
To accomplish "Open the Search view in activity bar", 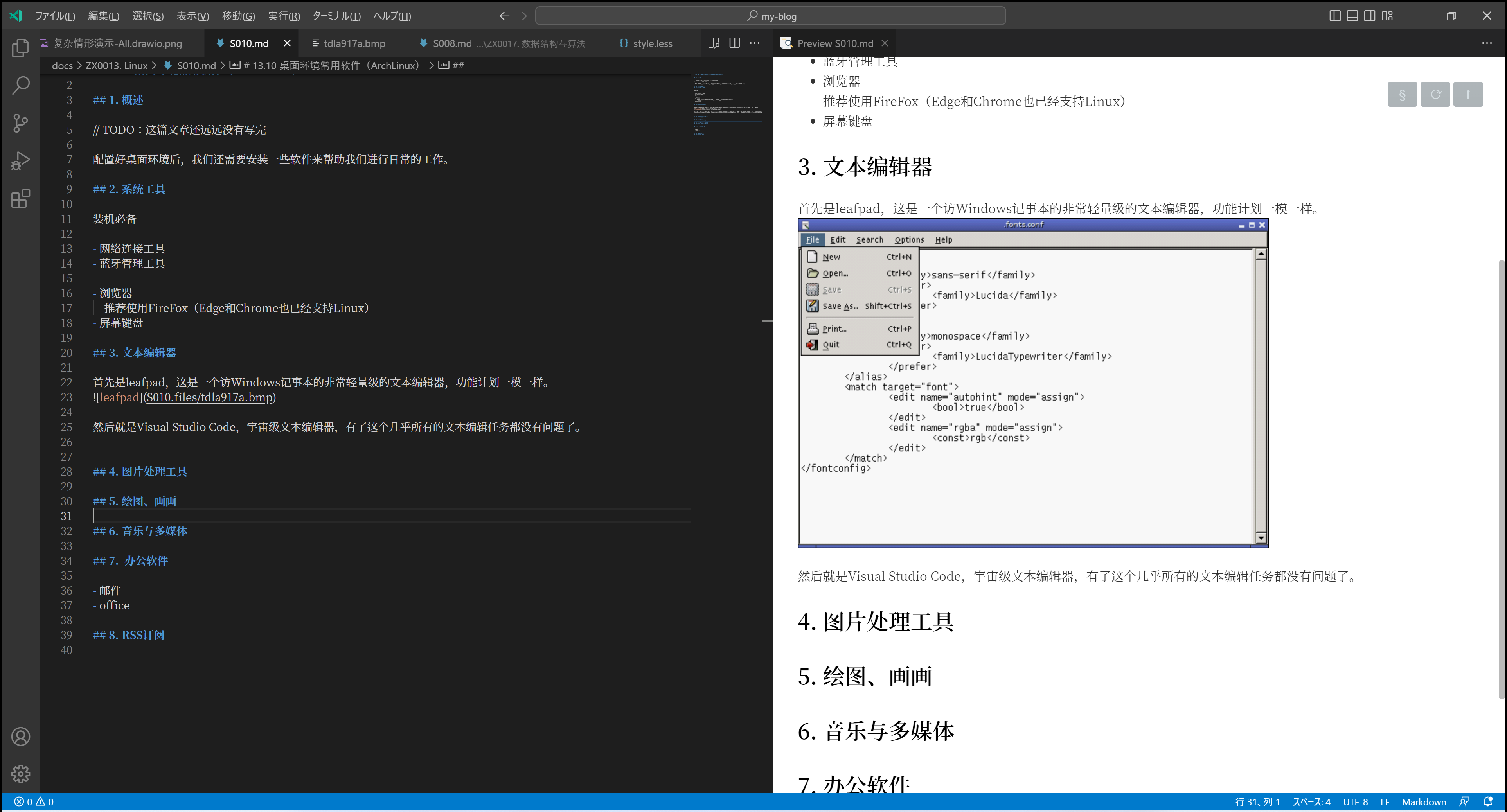I will tap(20, 85).
